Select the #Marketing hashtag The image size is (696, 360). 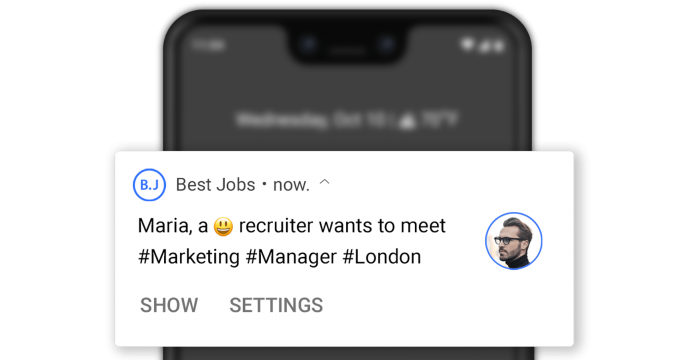(189, 257)
